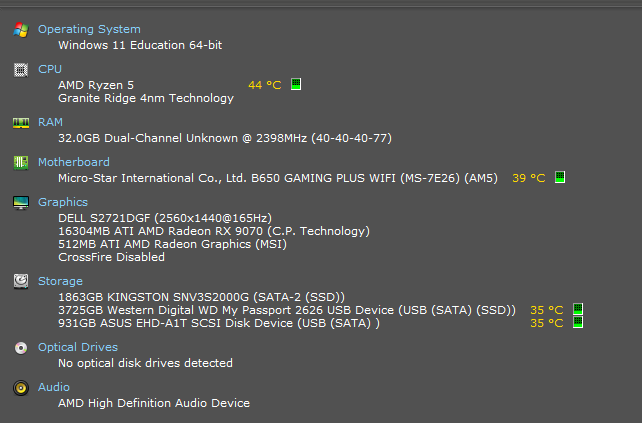Click the Storage hard drive icon

point(21,281)
